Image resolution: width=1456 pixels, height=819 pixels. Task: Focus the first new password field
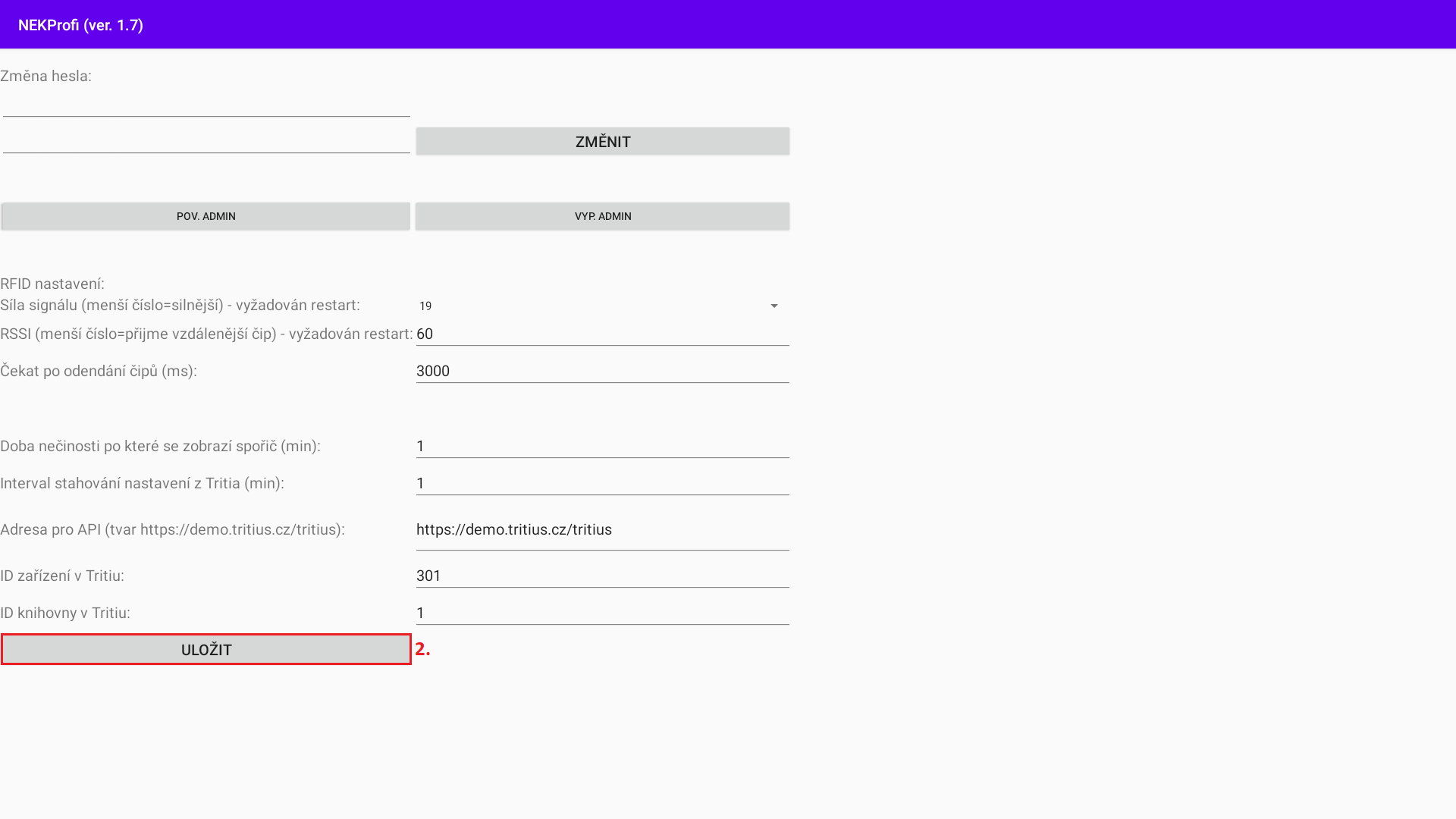tap(206, 105)
